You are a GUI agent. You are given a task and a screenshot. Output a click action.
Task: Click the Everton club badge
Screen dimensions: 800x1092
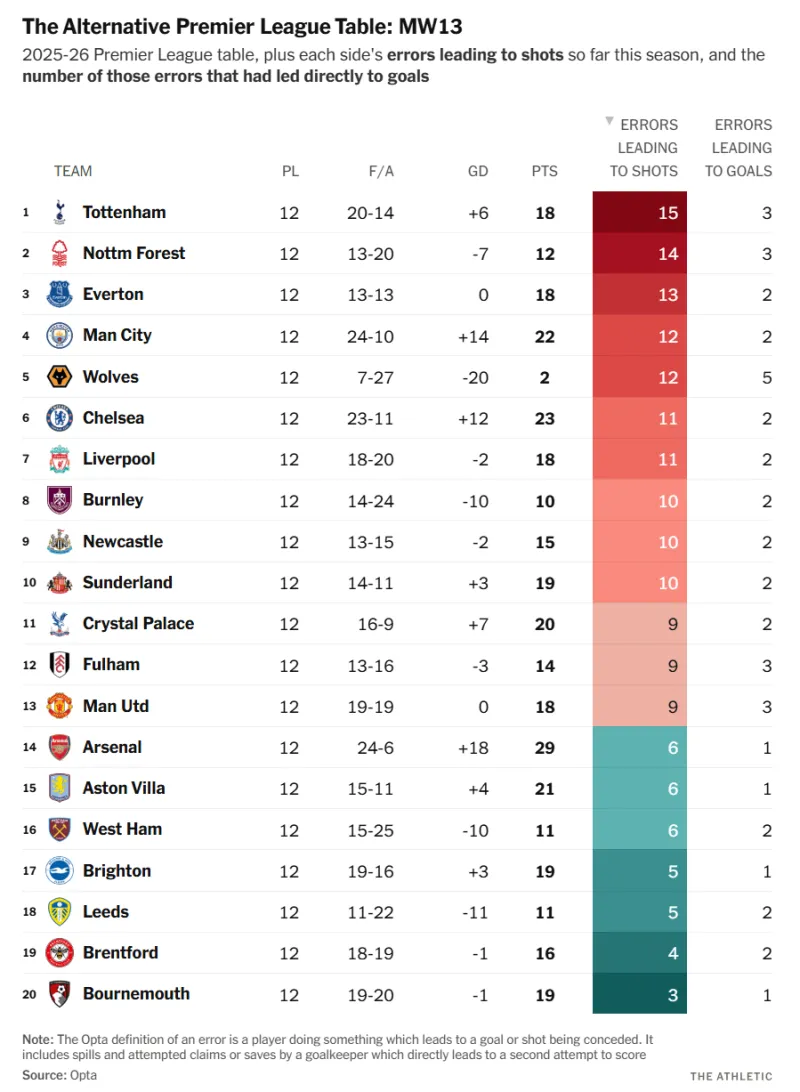click(x=60, y=294)
